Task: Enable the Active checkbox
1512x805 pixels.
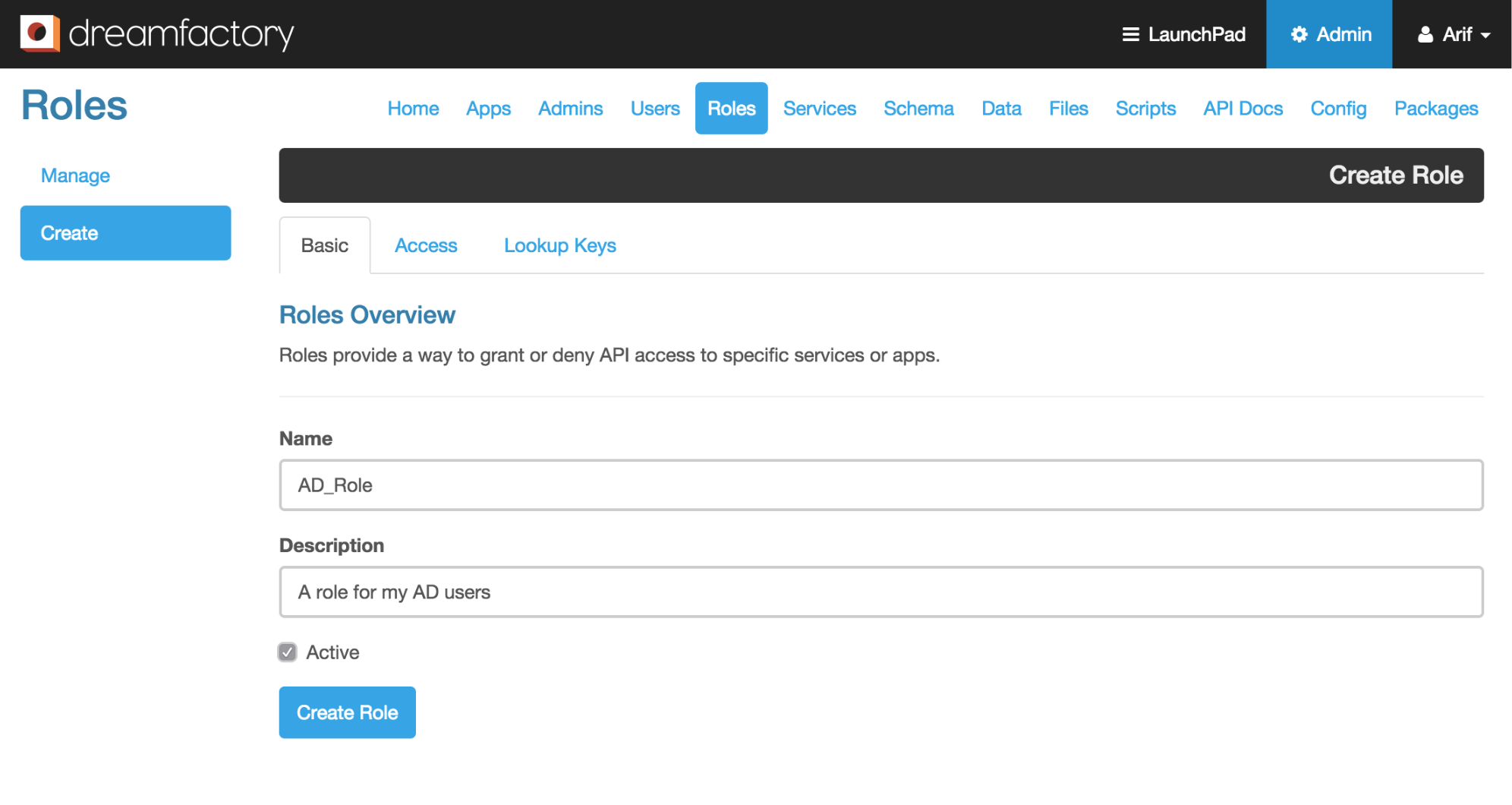Action: (x=287, y=652)
